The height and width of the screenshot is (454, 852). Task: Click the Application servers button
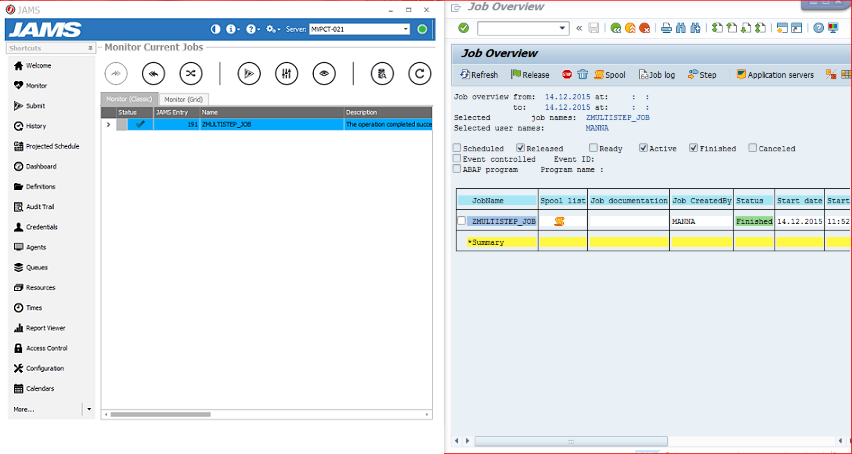pyautogui.click(x=775, y=74)
